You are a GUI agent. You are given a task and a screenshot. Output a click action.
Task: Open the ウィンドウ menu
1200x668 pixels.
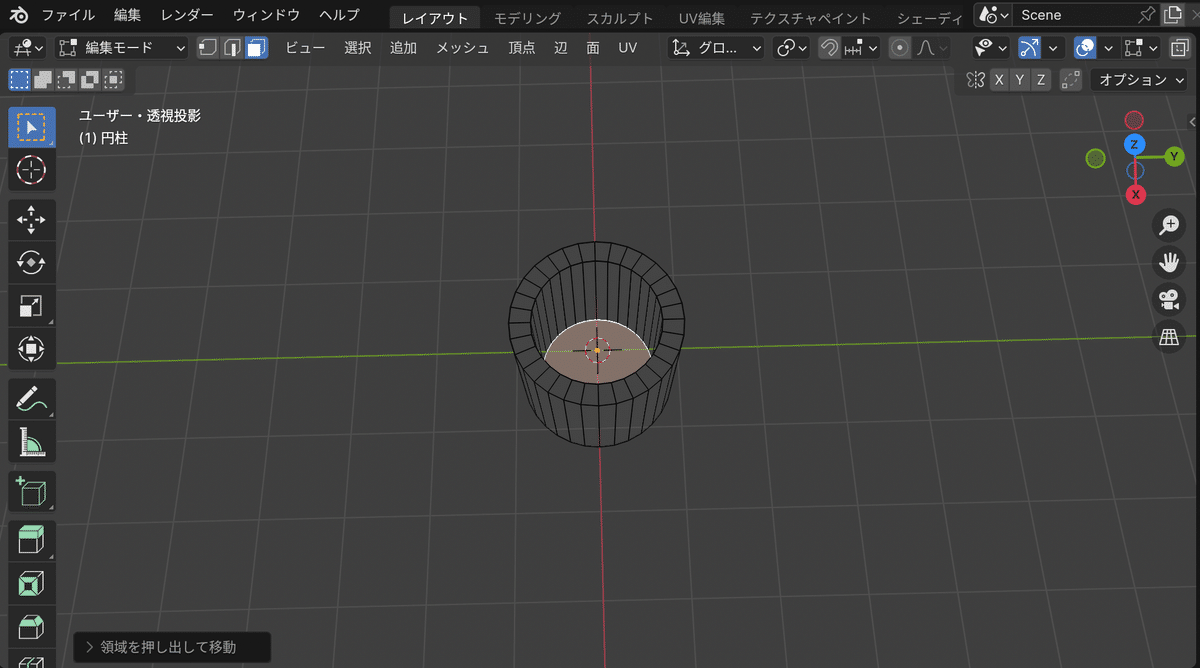266,15
